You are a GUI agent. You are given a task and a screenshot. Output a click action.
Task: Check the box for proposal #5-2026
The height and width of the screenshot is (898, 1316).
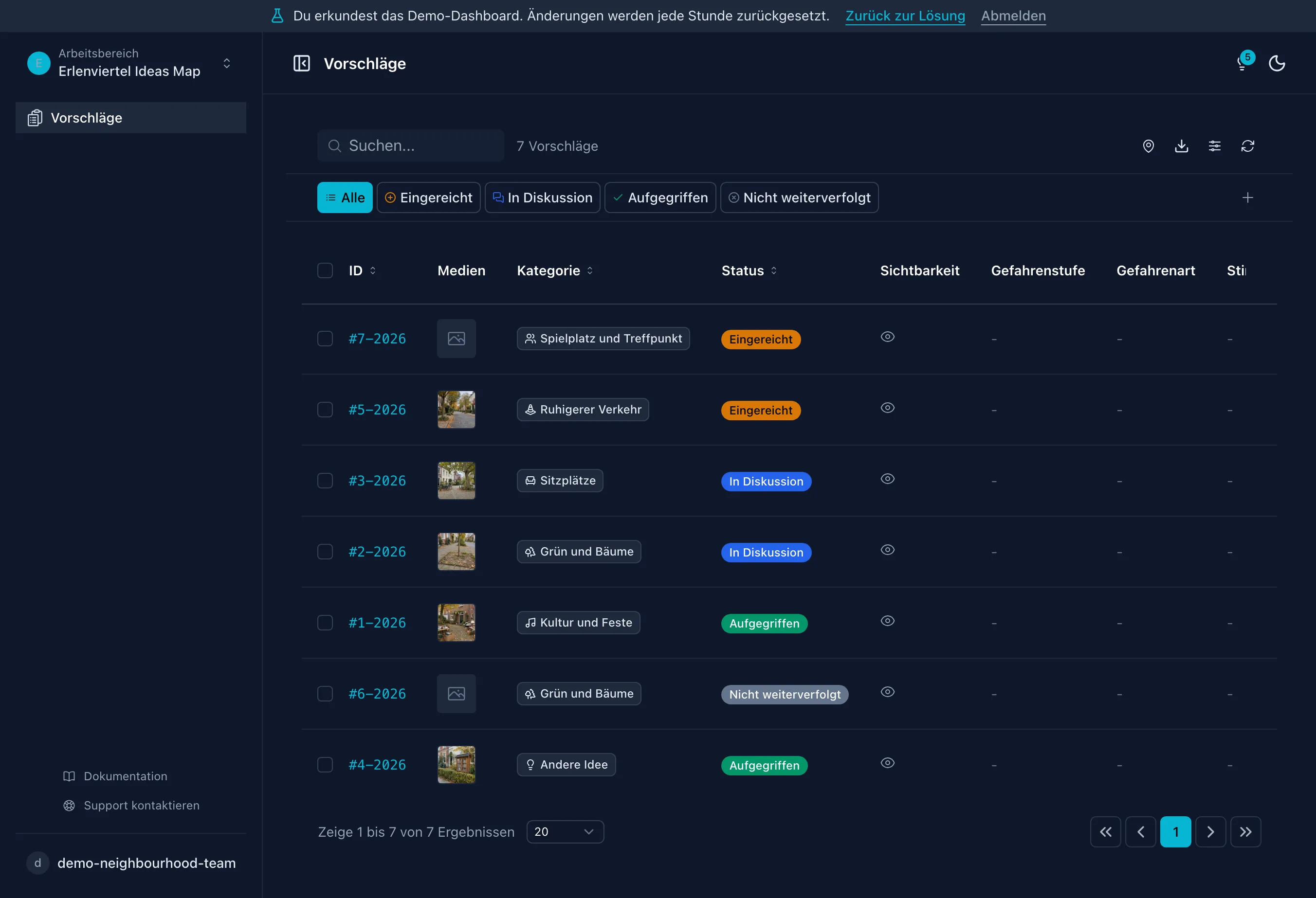tap(325, 410)
